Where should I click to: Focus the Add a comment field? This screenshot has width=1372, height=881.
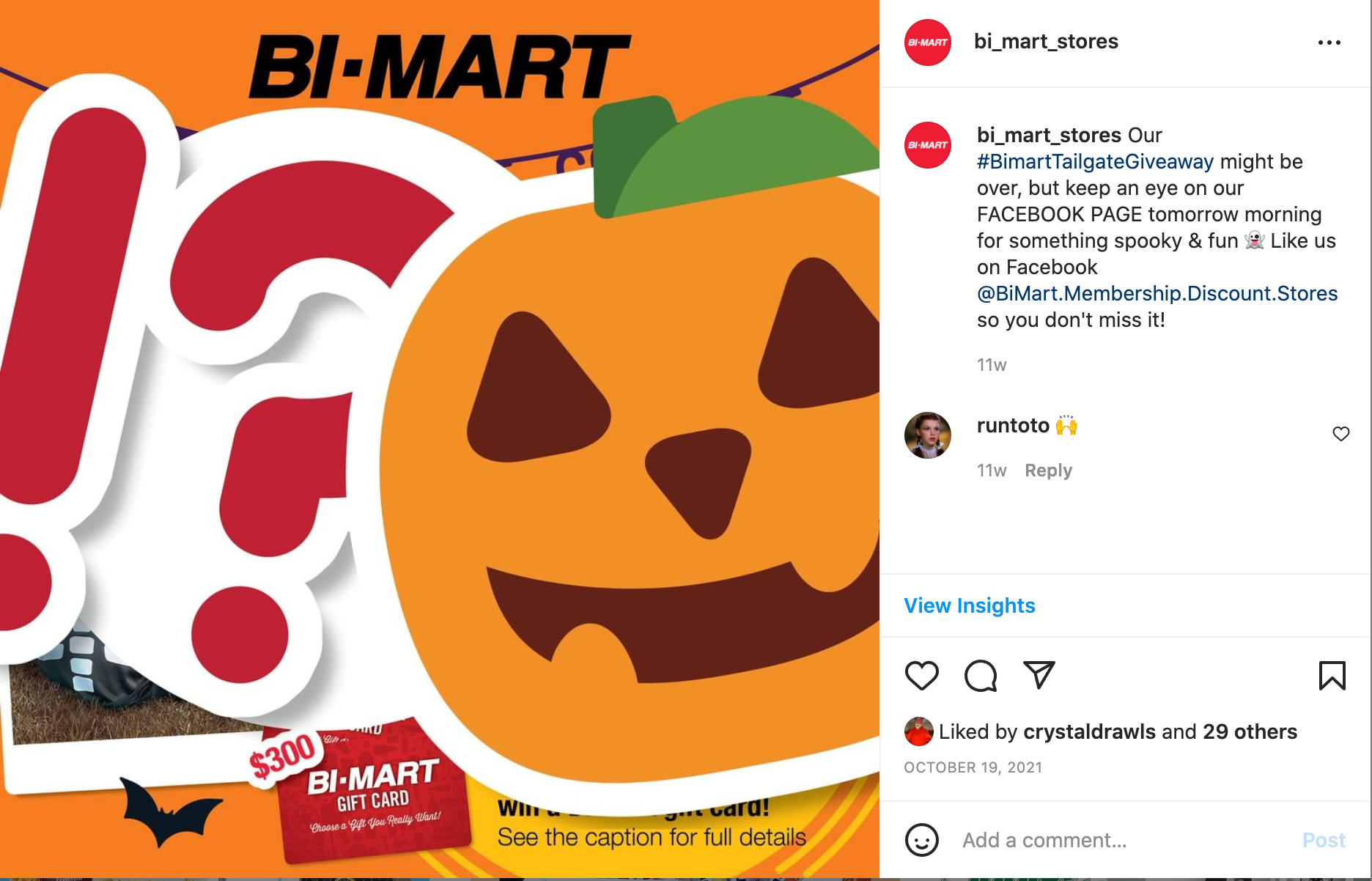coord(1121,840)
